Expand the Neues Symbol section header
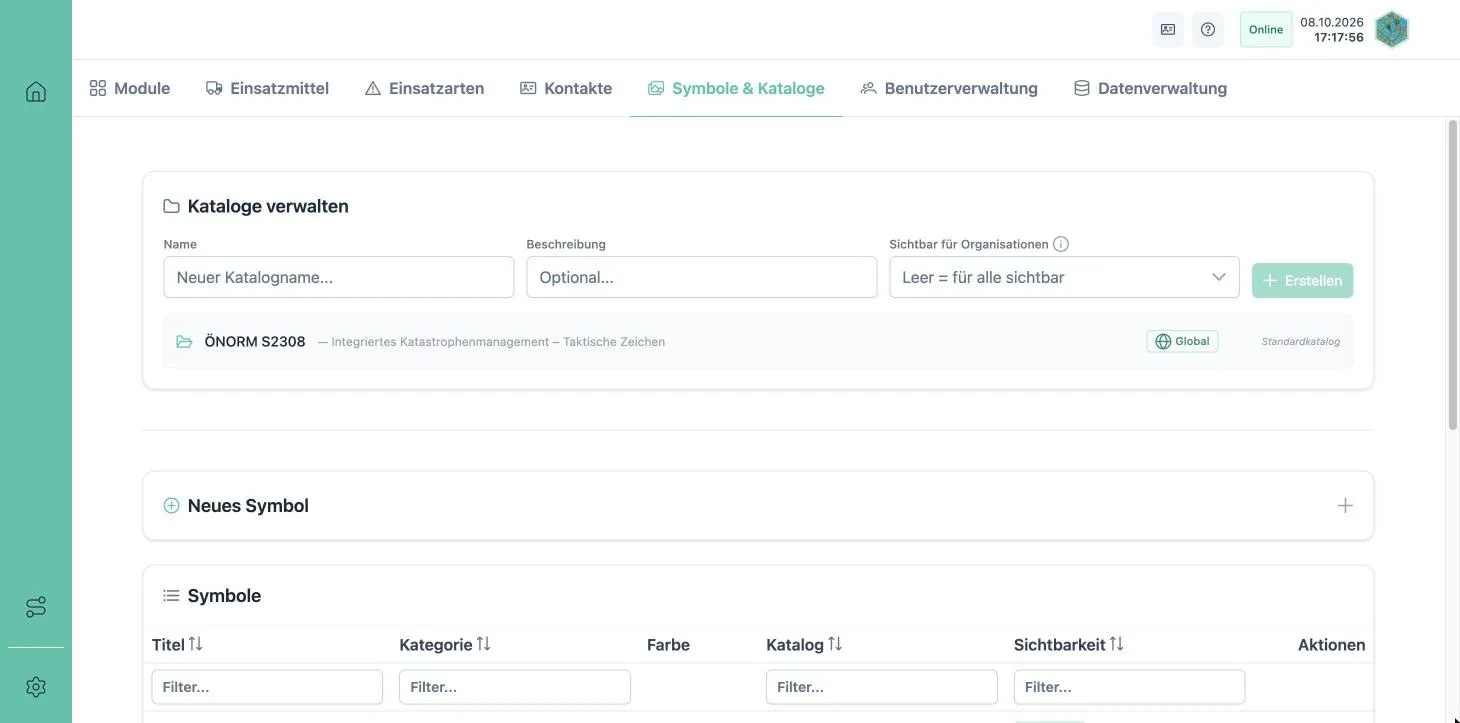Screen dimensions: 1460x723 758,506
